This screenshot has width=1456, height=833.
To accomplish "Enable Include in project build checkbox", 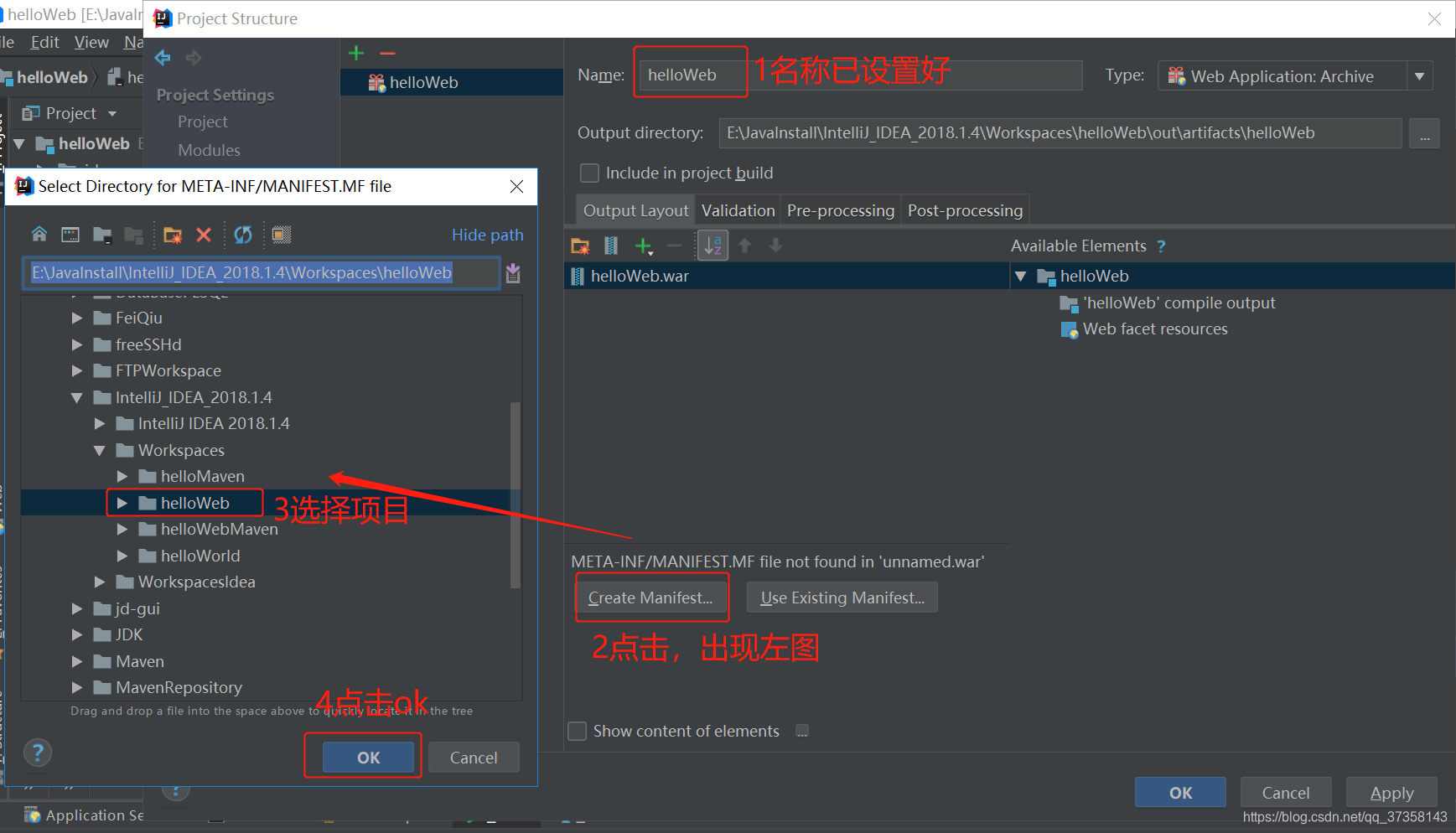I will (590, 173).
